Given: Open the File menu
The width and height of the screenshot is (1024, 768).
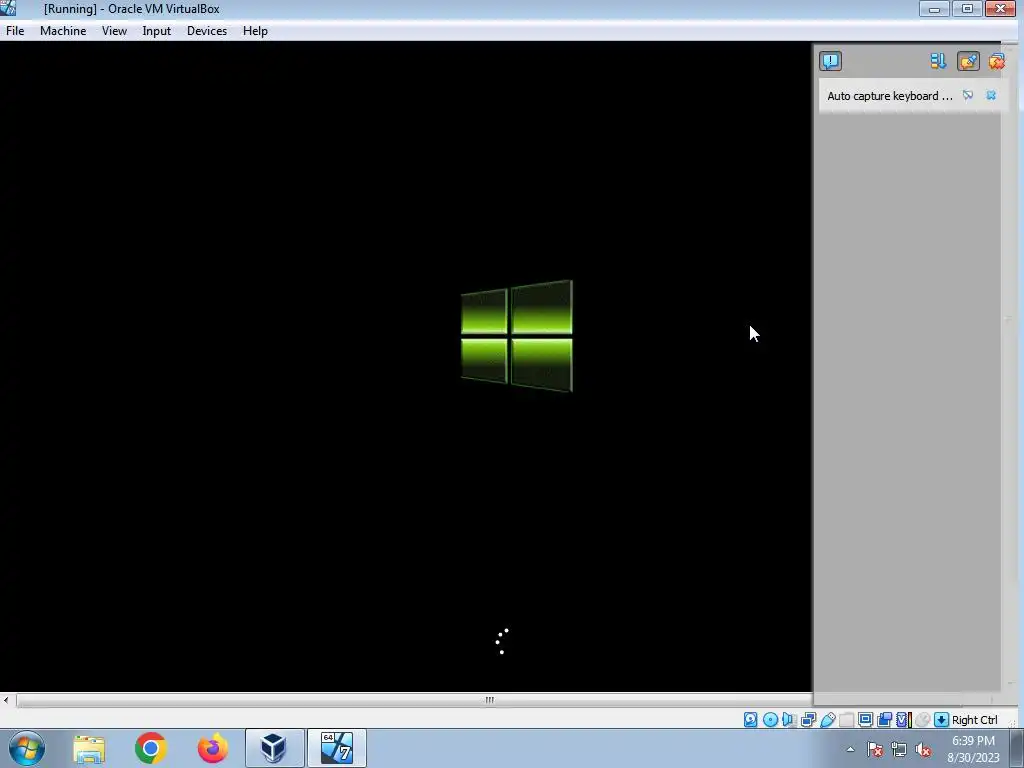Looking at the screenshot, I should click(x=15, y=31).
